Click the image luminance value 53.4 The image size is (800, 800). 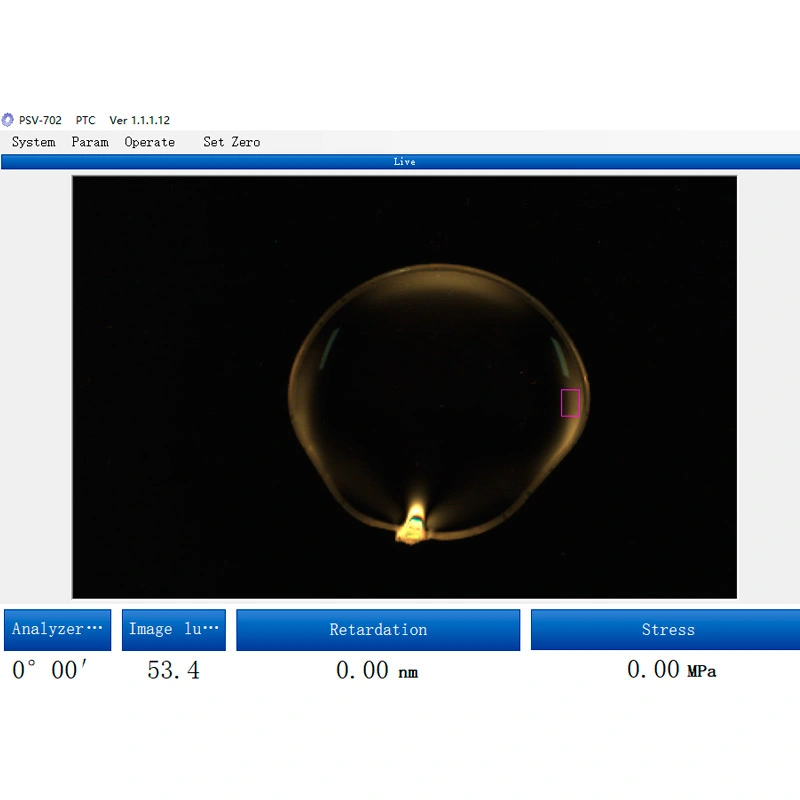point(173,670)
